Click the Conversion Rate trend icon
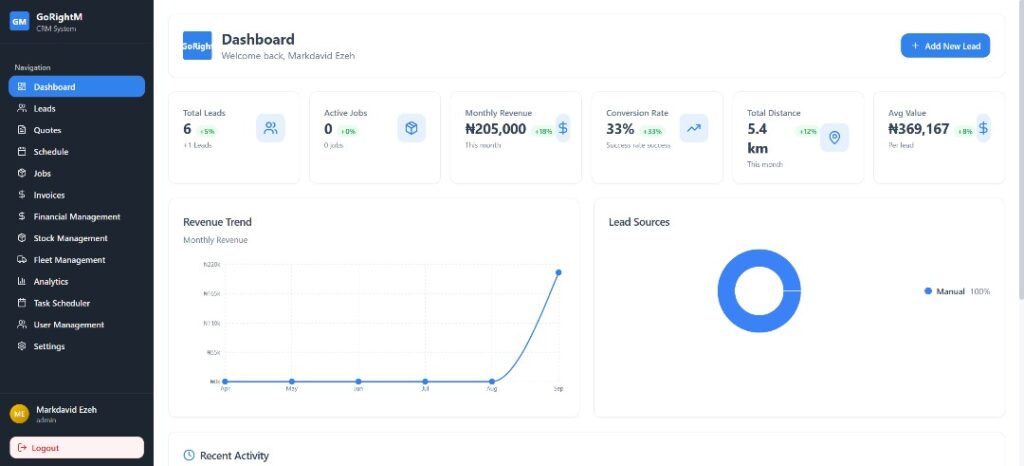 [x=693, y=128]
